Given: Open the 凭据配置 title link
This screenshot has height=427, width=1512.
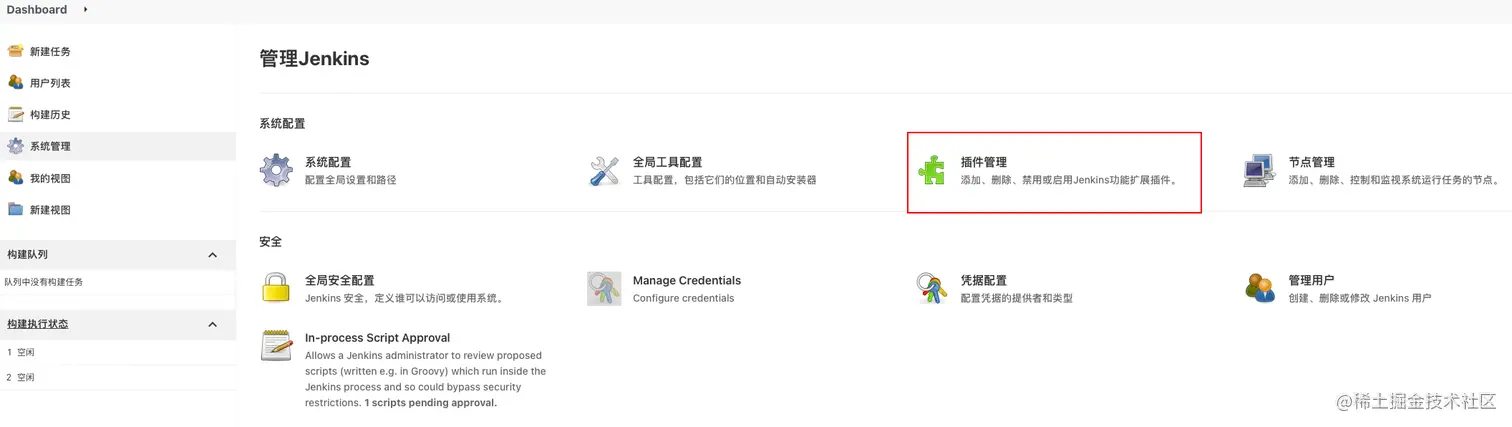Looking at the screenshot, I should pyautogui.click(x=984, y=280).
